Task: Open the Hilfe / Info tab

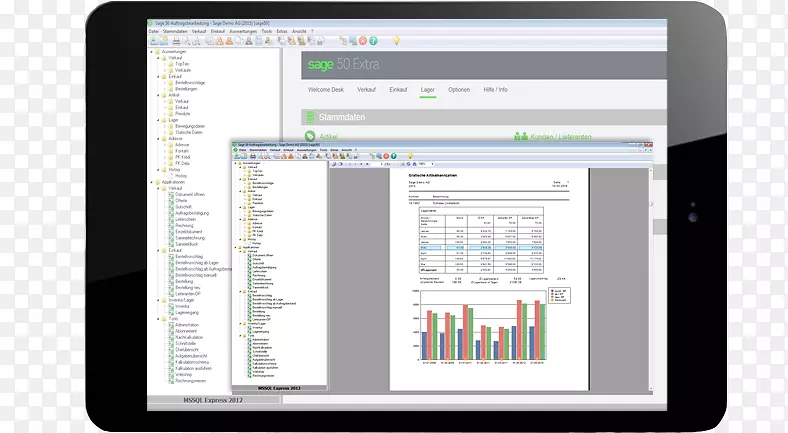Action: click(x=497, y=90)
